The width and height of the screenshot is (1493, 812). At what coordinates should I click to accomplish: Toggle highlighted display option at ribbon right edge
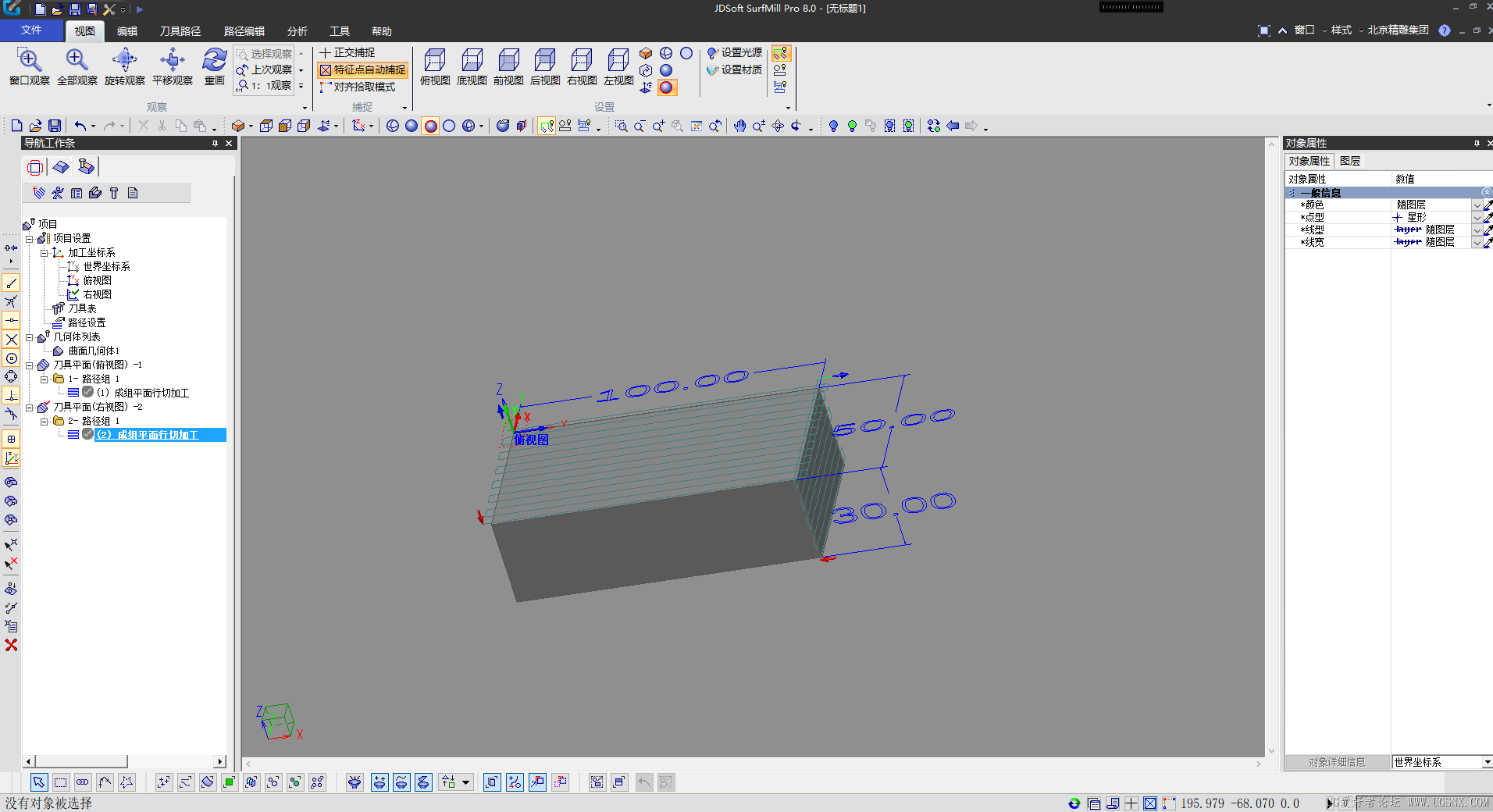(x=781, y=53)
